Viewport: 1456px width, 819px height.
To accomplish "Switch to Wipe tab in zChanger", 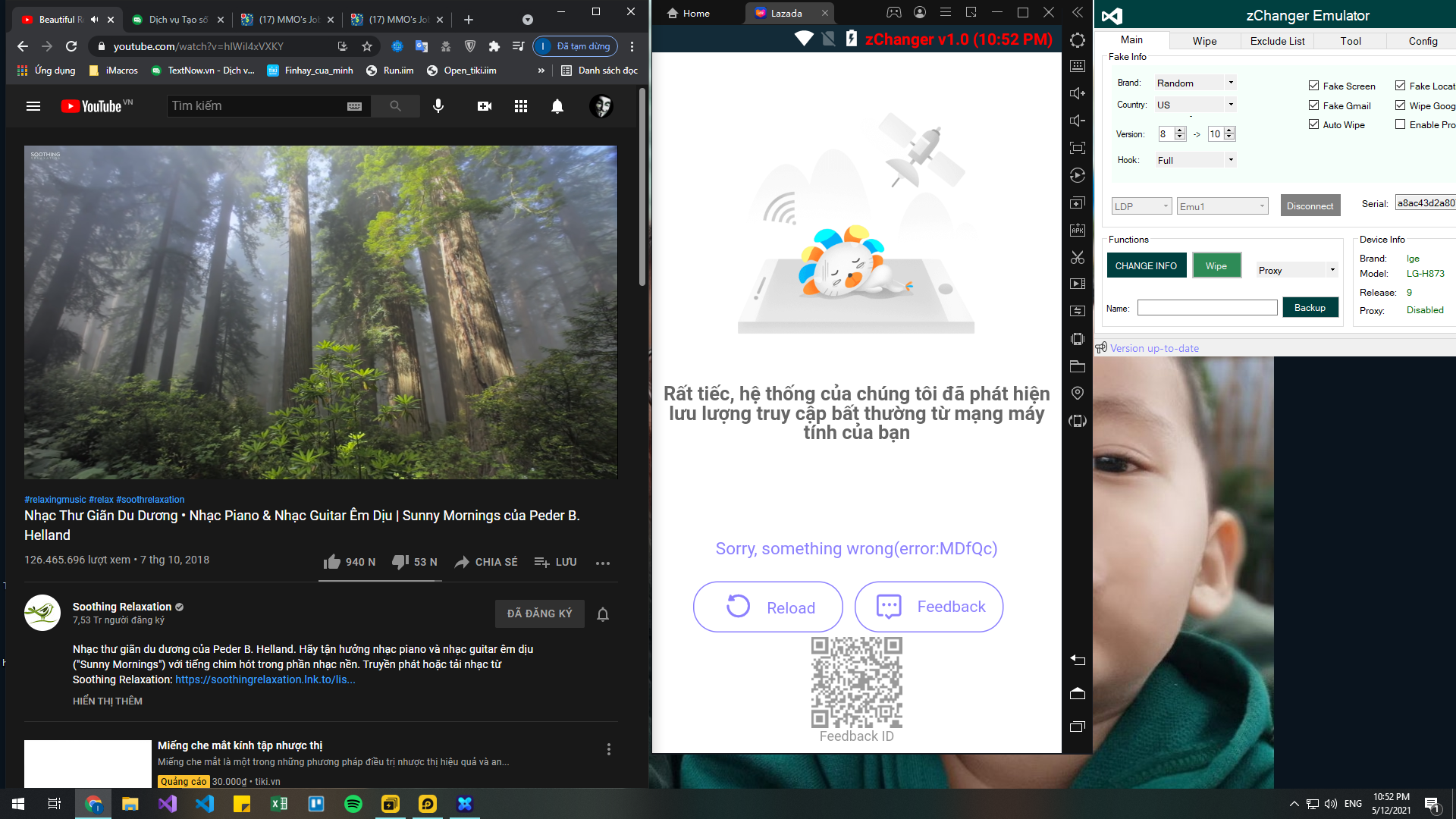I will pyautogui.click(x=1204, y=41).
